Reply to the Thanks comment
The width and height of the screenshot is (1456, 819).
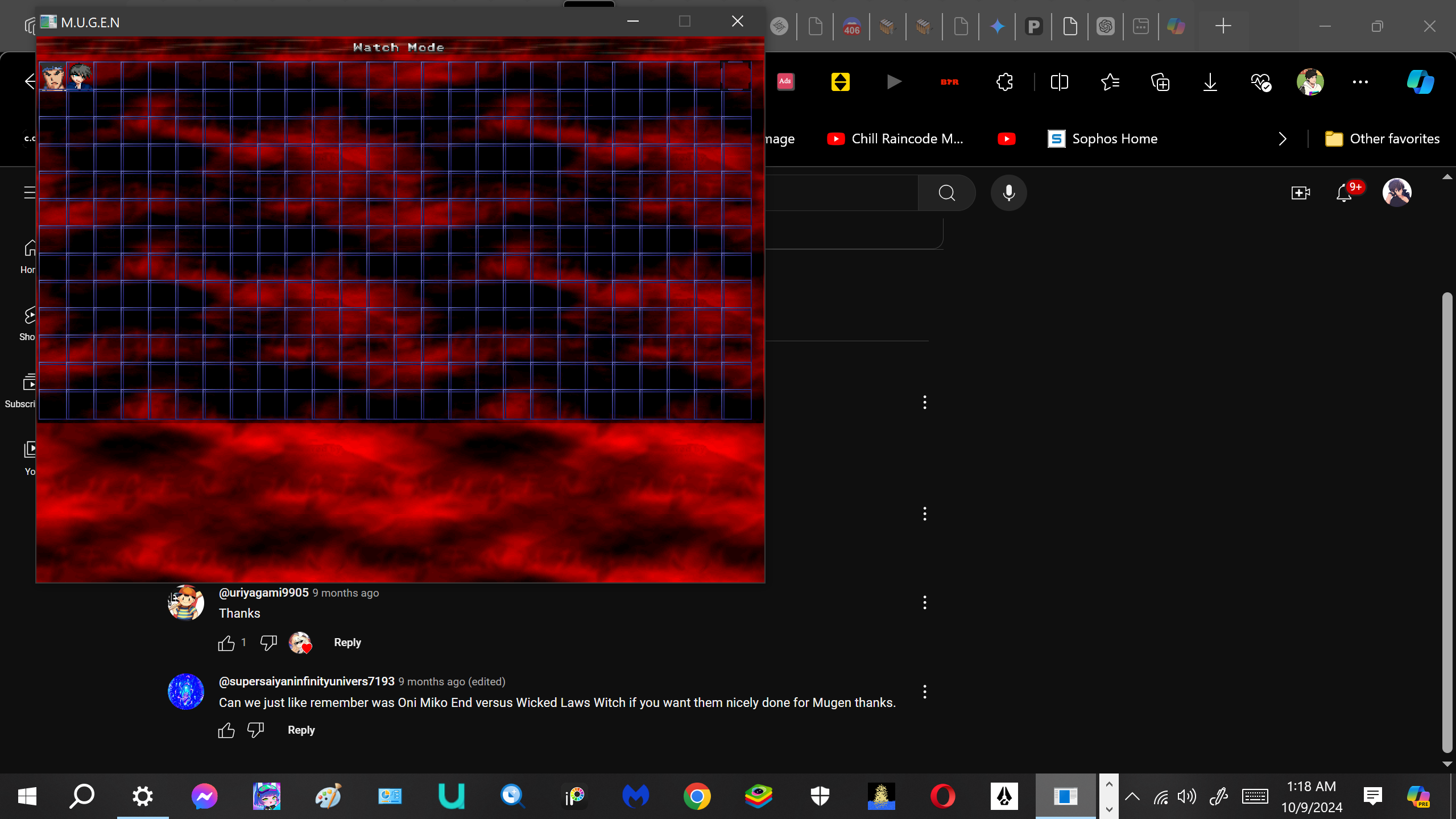click(x=347, y=643)
